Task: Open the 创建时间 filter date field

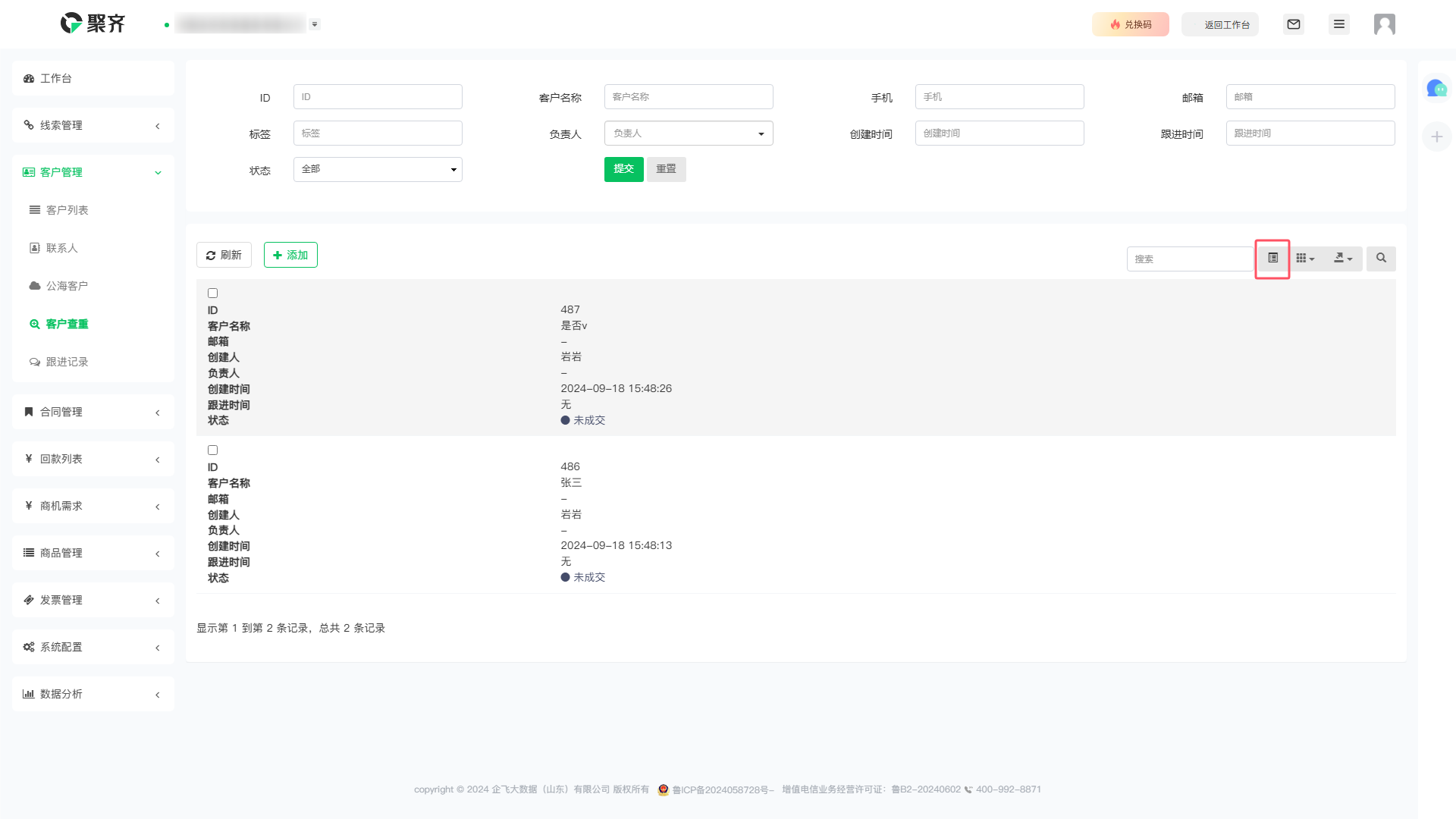Action: [x=999, y=133]
